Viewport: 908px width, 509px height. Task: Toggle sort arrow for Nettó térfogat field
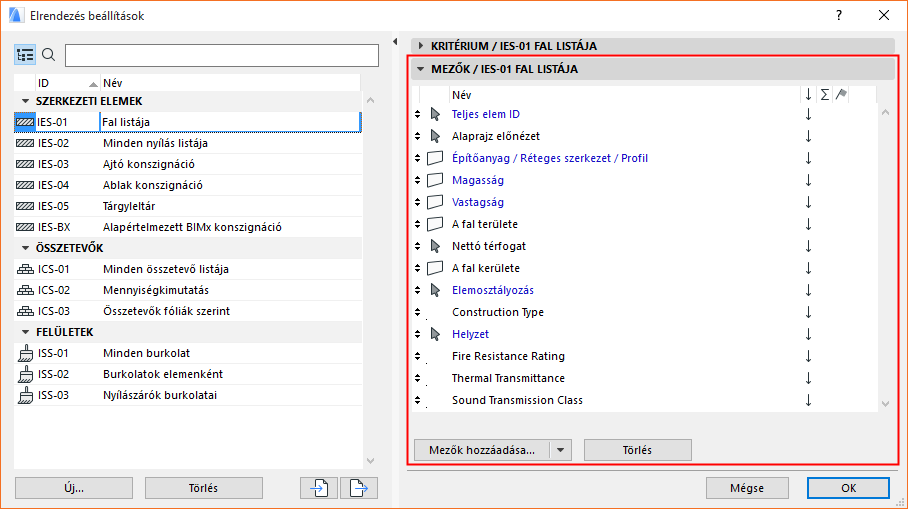(808, 246)
